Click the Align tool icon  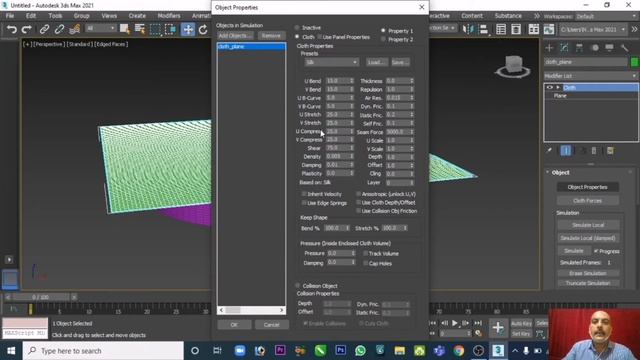click(x=483, y=29)
